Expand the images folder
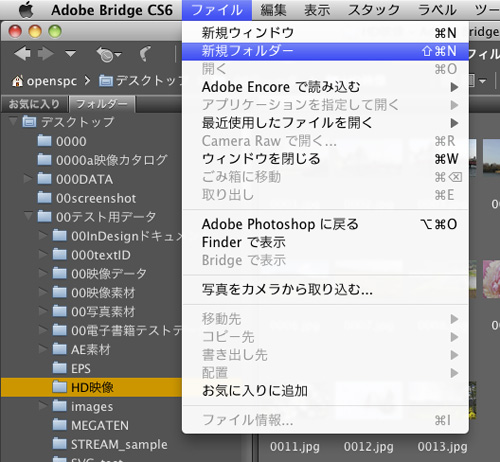Image resolution: width=500 pixels, height=462 pixels. (x=43, y=406)
